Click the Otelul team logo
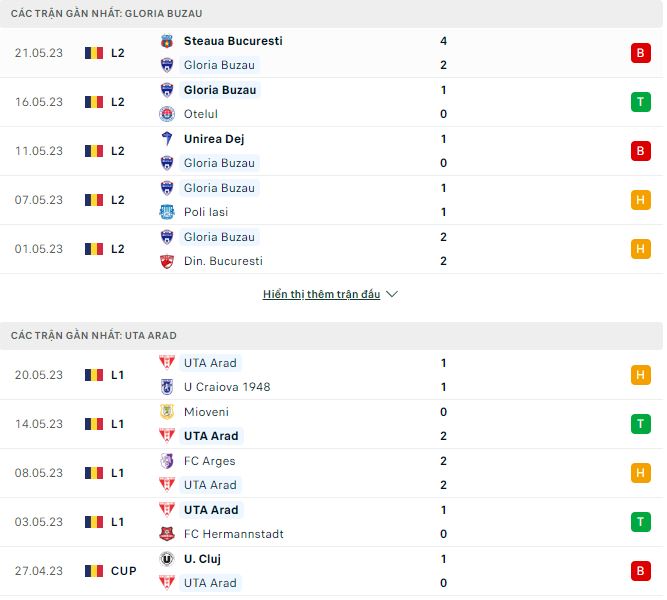 (167, 114)
